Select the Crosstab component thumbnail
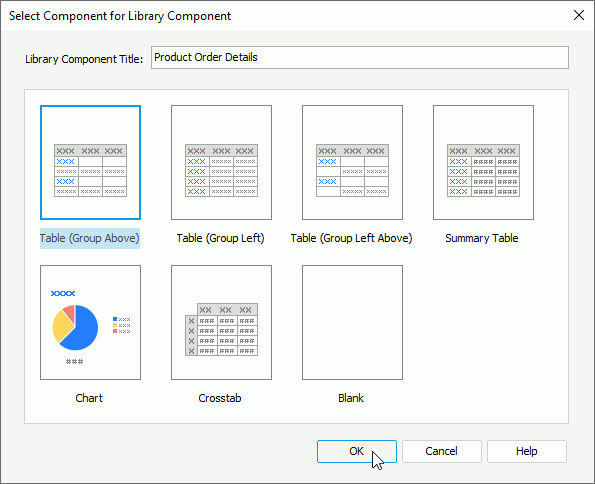Screen dimensions: 595x484 [x=221, y=322]
